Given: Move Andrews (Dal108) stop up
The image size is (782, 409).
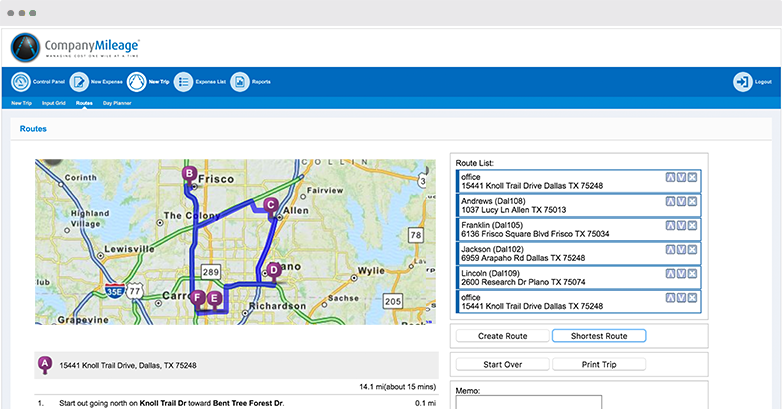Looking at the screenshot, I should 670,202.
